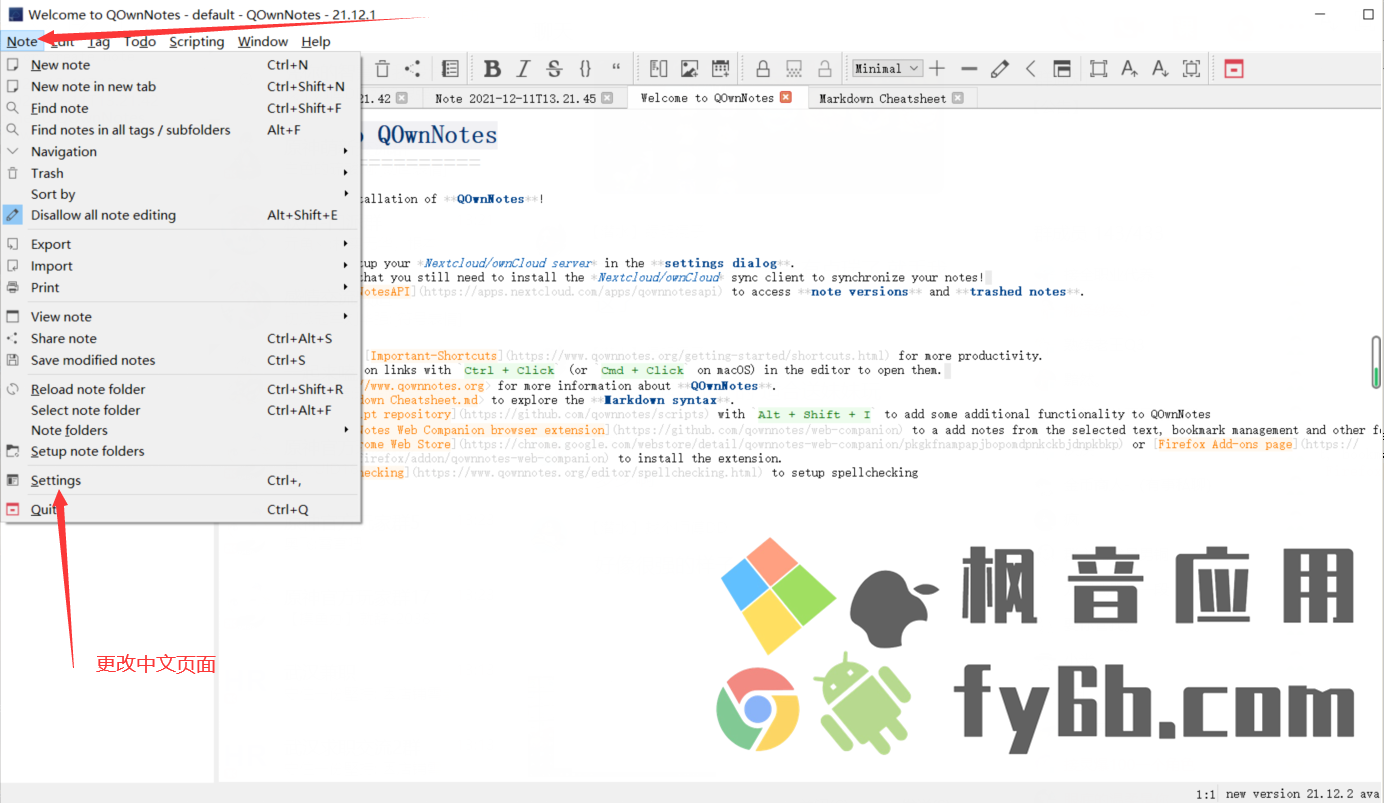Insert block quote with the quote icon
1384x803 pixels.
tap(616, 69)
